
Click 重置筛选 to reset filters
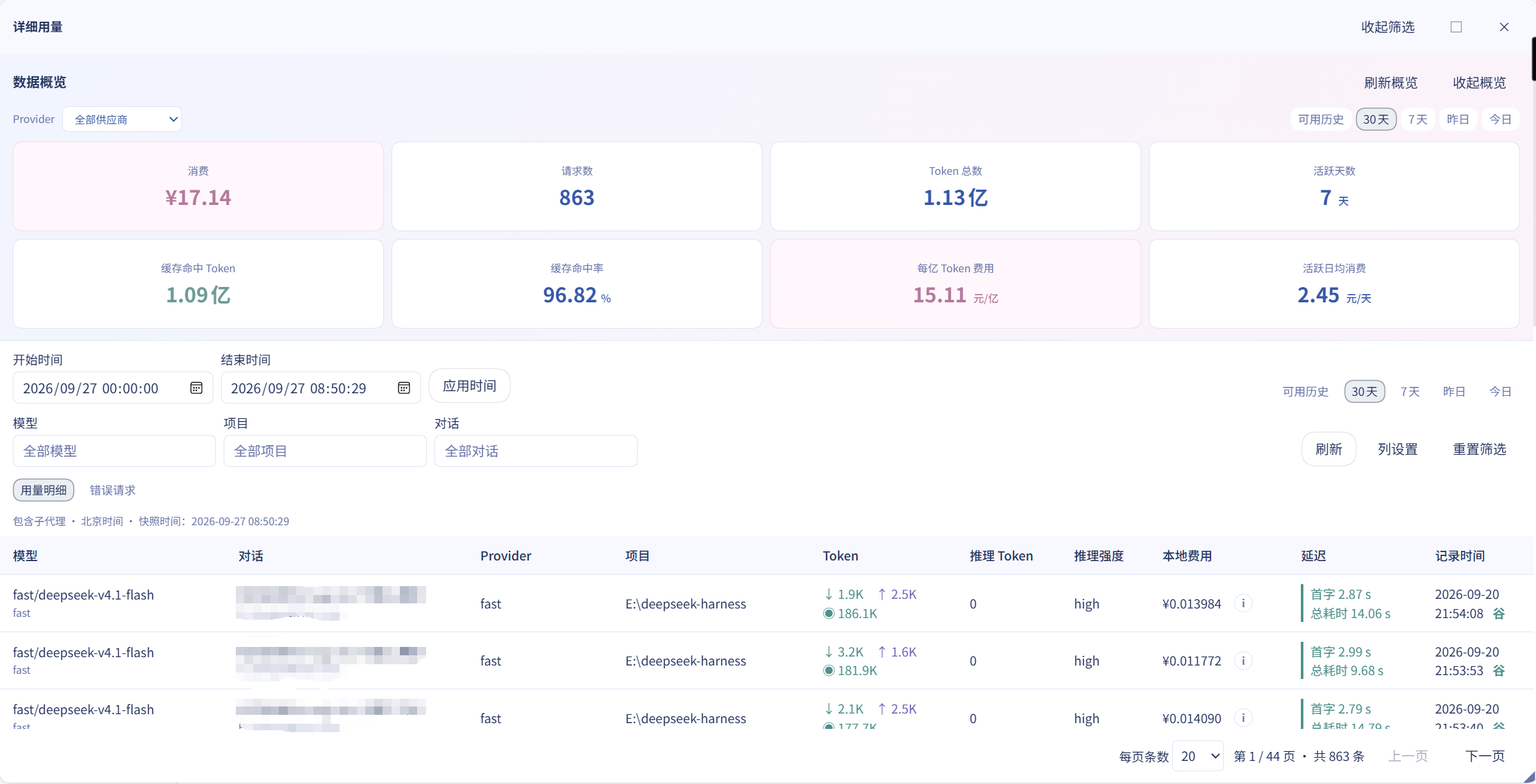tap(1479, 449)
